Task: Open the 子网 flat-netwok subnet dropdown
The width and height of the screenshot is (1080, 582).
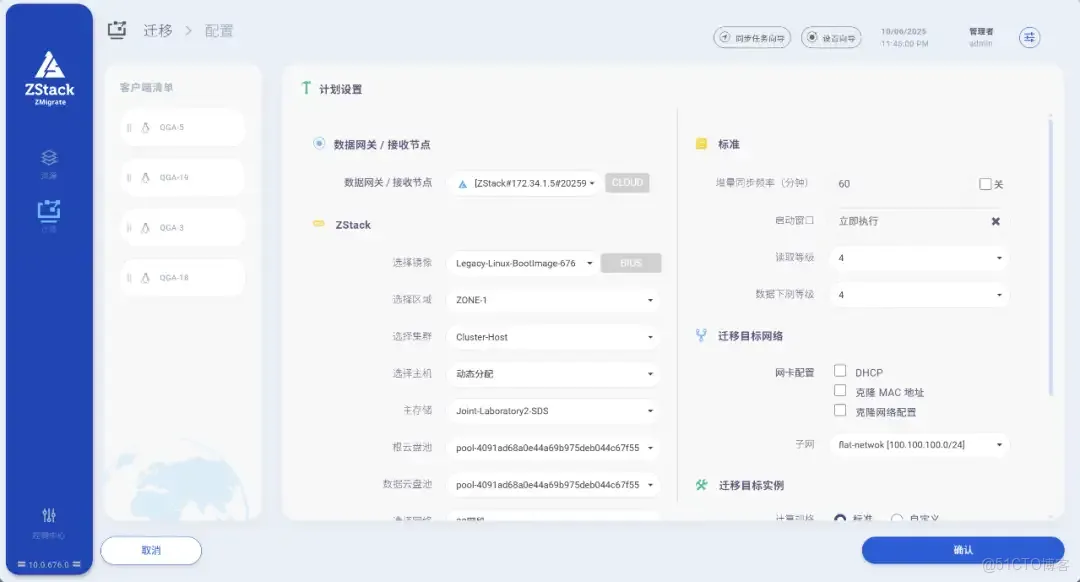Action: click(919, 445)
